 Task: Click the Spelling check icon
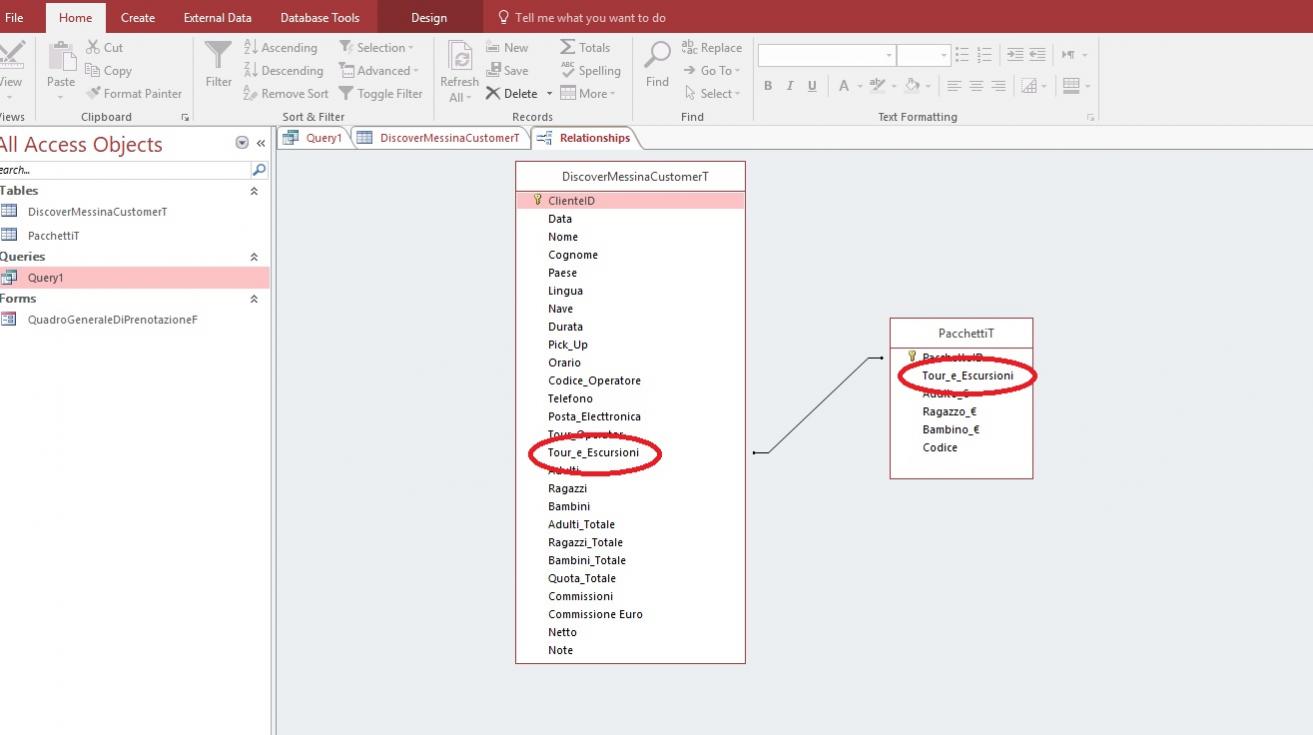click(568, 70)
